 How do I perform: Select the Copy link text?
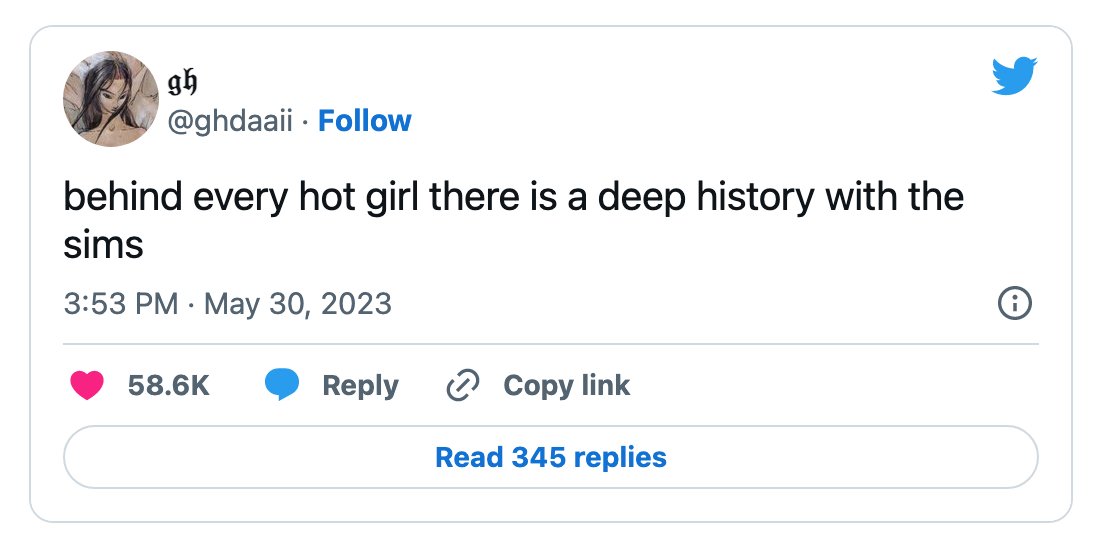[566, 386]
